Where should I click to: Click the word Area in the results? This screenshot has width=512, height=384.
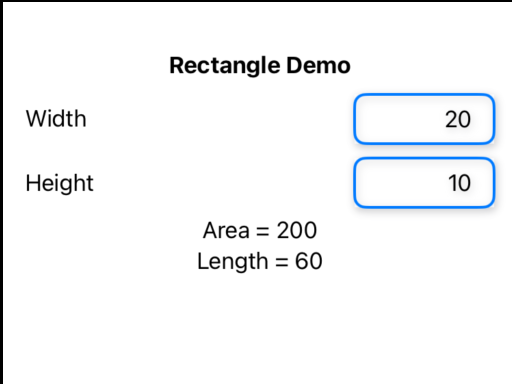(x=226, y=230)
